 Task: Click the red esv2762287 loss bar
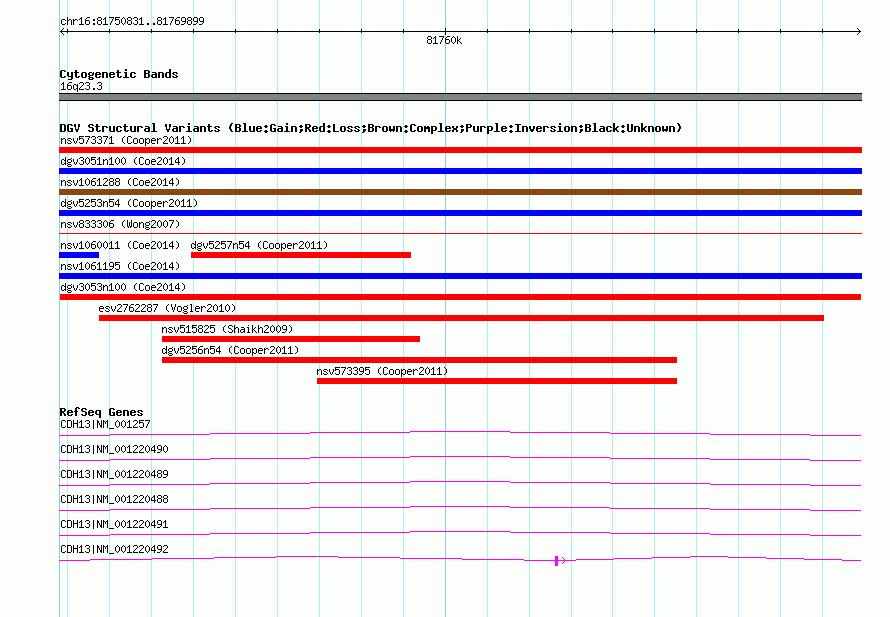coord(461,318)
